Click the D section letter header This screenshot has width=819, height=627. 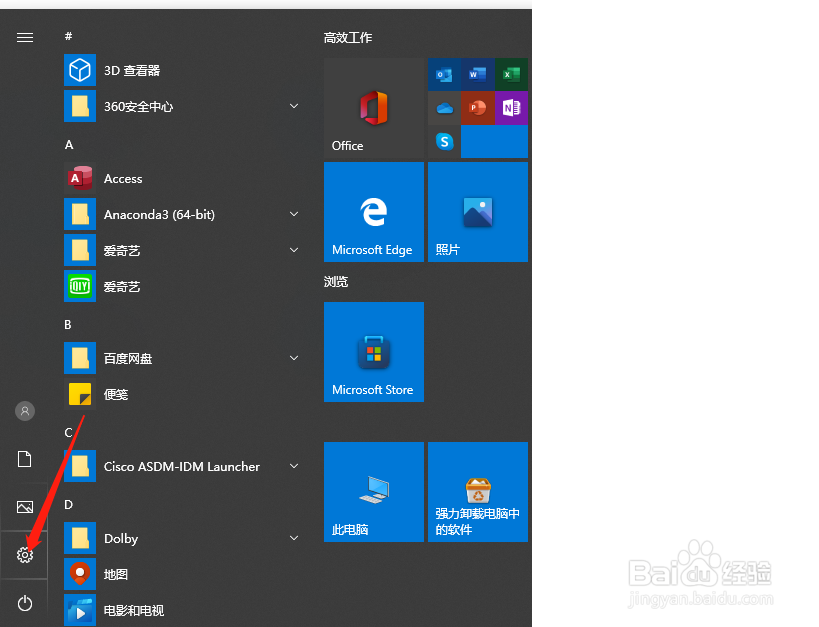point(68,505)
